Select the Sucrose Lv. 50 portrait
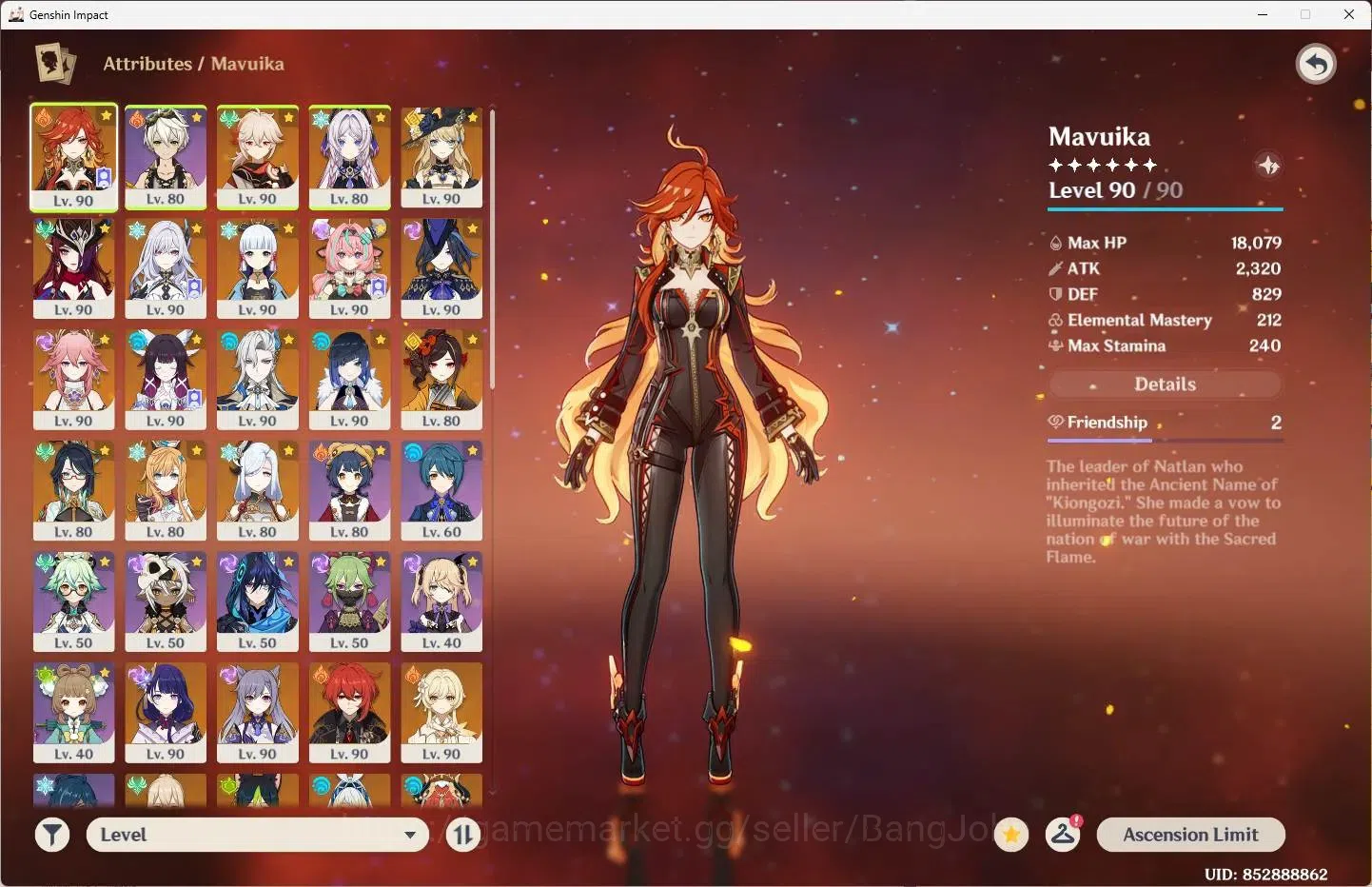Viewport: 1372px width, 887px height. pyautogui.click(x=74, y=602)
